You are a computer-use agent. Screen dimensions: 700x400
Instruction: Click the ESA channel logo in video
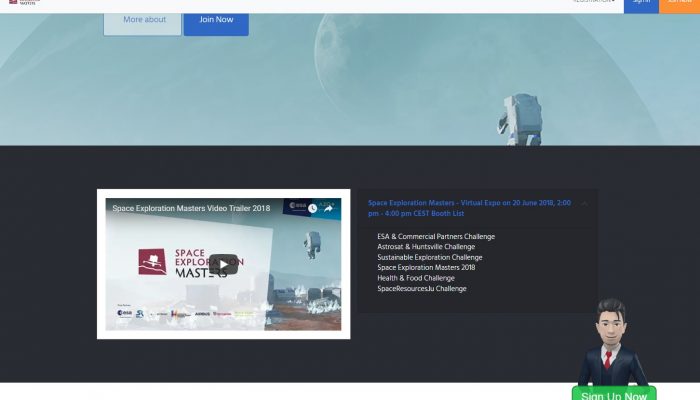(x=295, y=208)
